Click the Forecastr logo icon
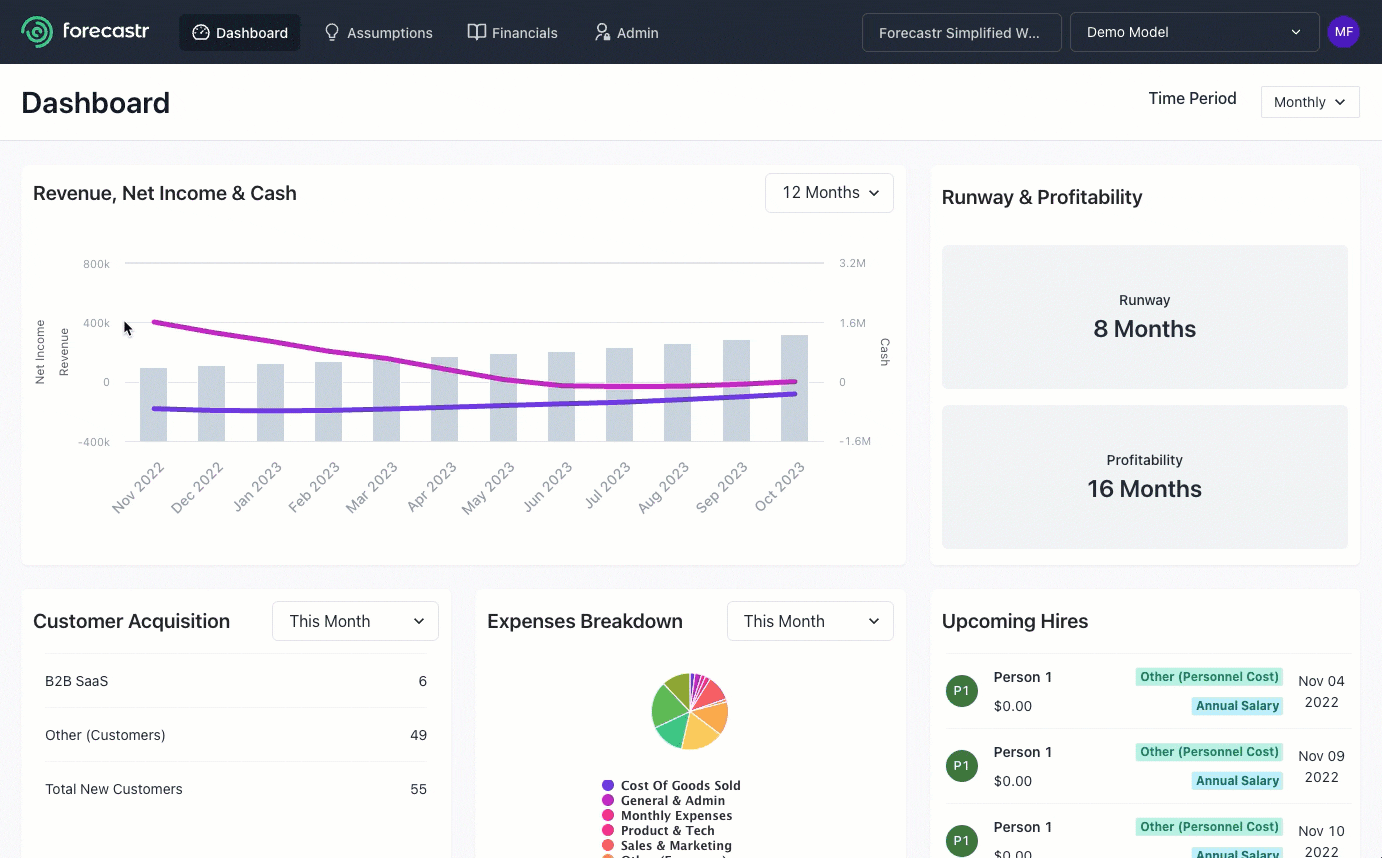 click(x=37, y=32)
